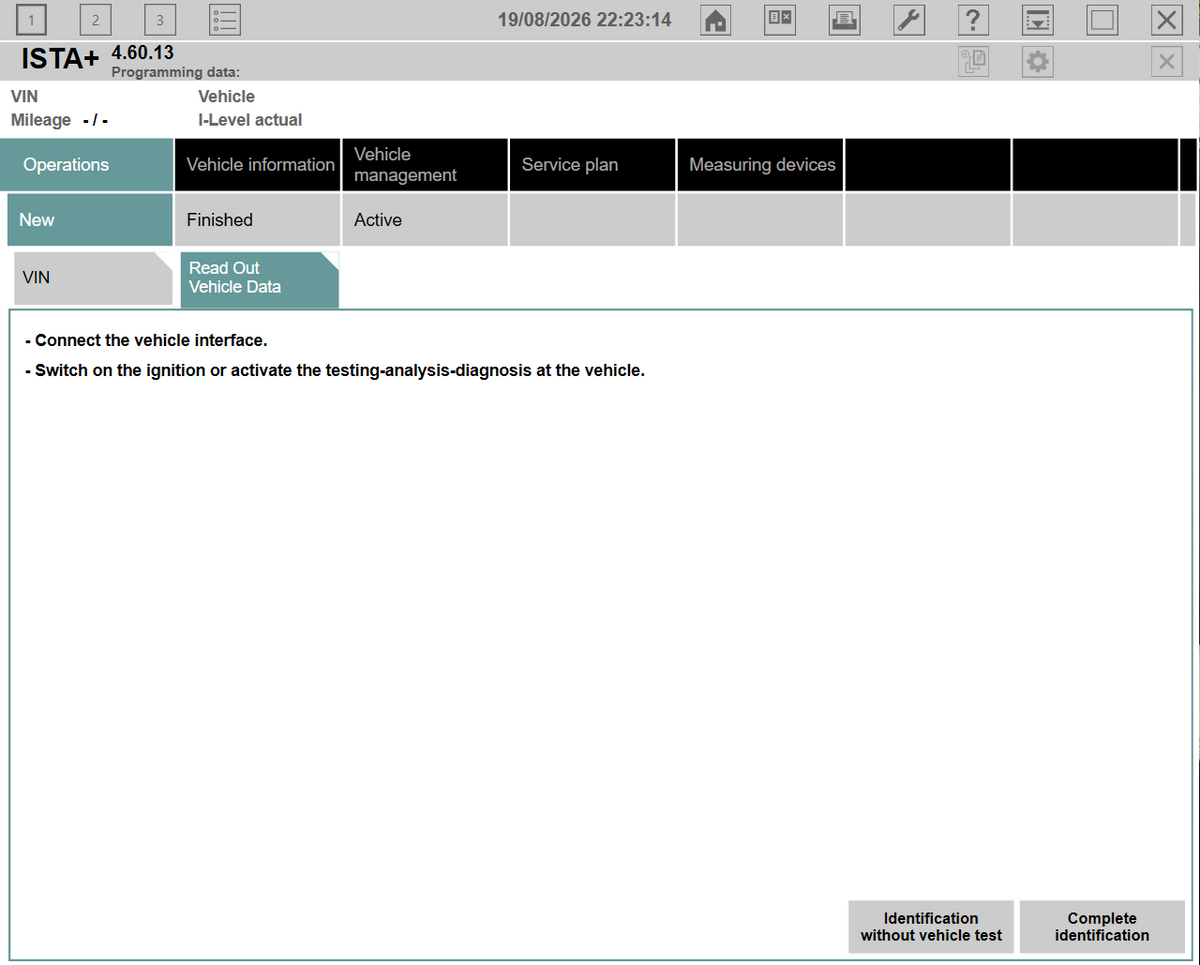Viewport: 1200px width, 965px height.
Task: Go to the home screen icon
Action: point(715,20)
